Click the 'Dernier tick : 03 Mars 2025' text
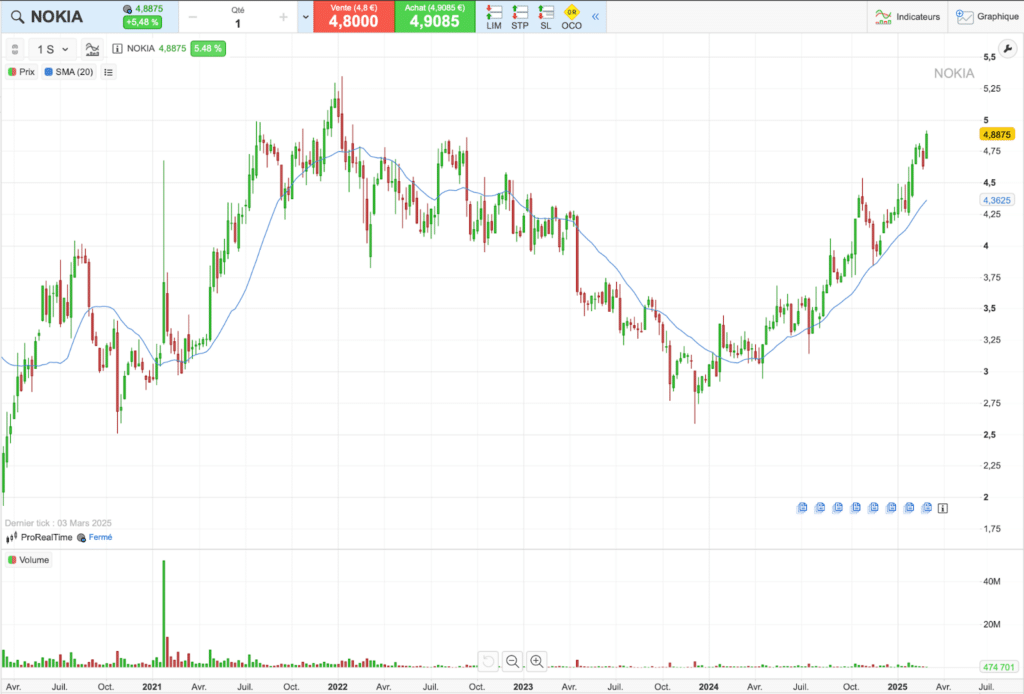Screen dimensions: 1024x694 pos(58,523)
